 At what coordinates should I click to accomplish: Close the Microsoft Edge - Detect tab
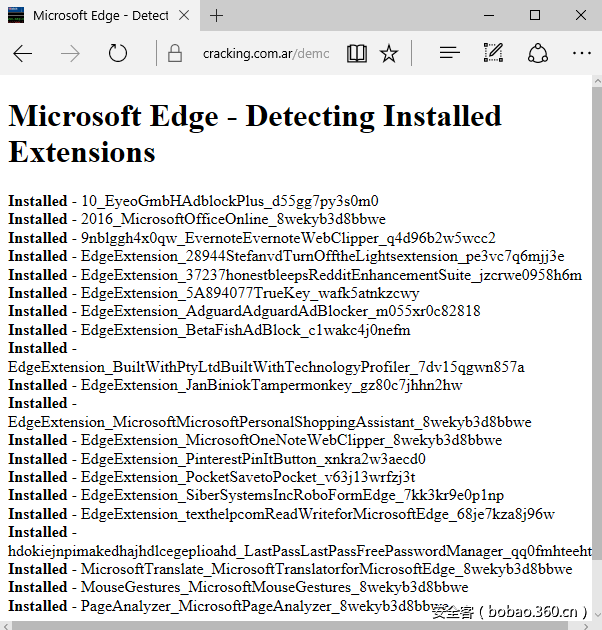(186, 16)
